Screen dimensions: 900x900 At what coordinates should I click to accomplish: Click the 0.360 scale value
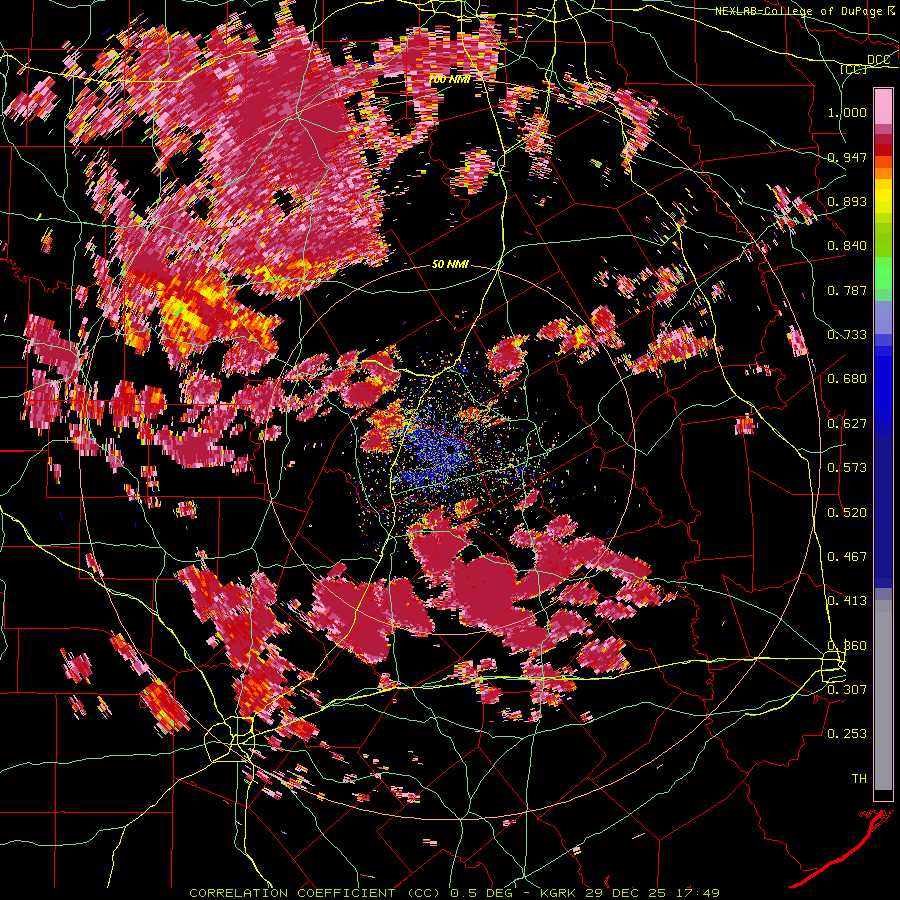pos(847,645)
